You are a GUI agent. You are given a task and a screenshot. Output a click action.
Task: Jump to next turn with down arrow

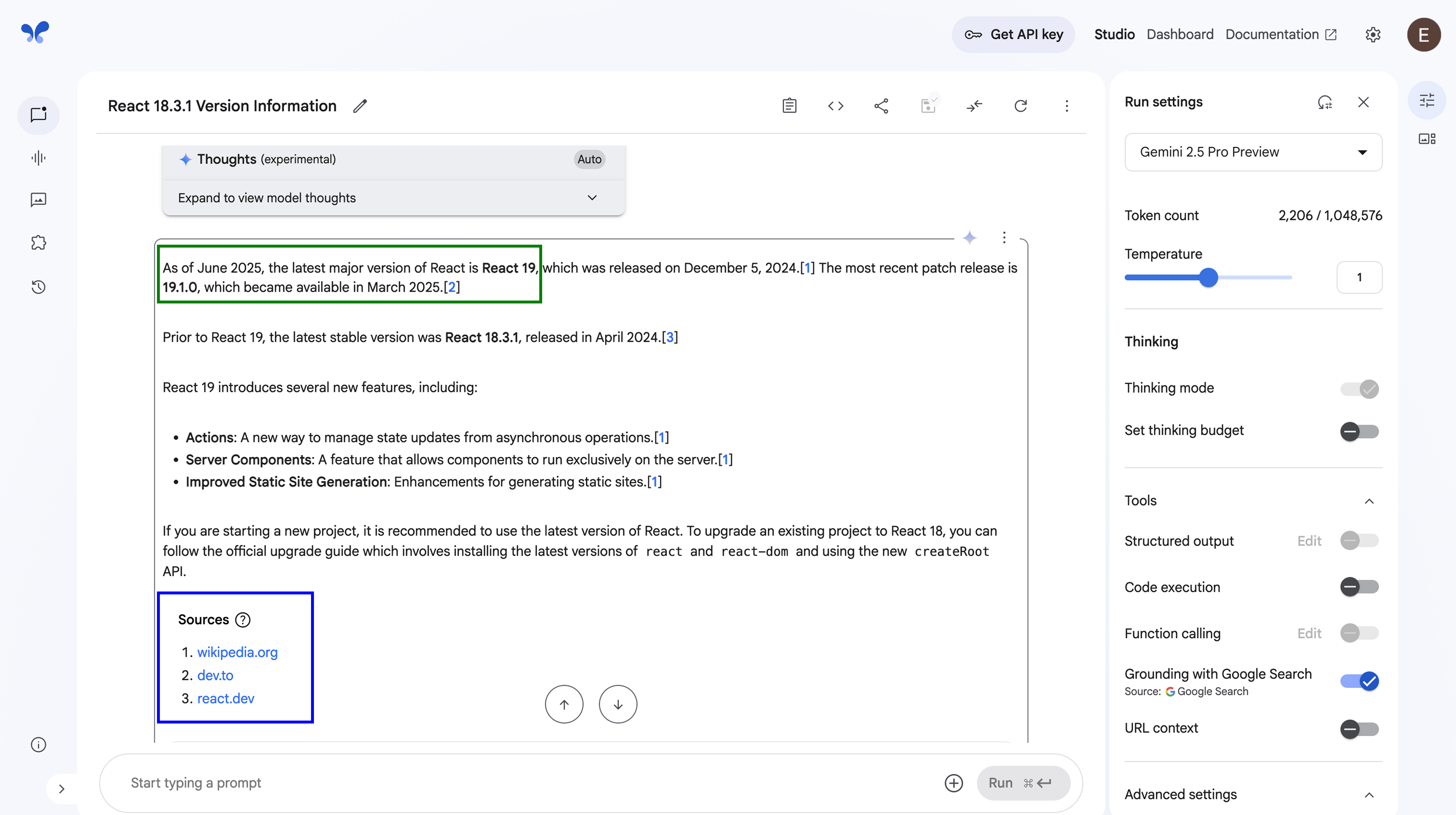tap(618, 704)
